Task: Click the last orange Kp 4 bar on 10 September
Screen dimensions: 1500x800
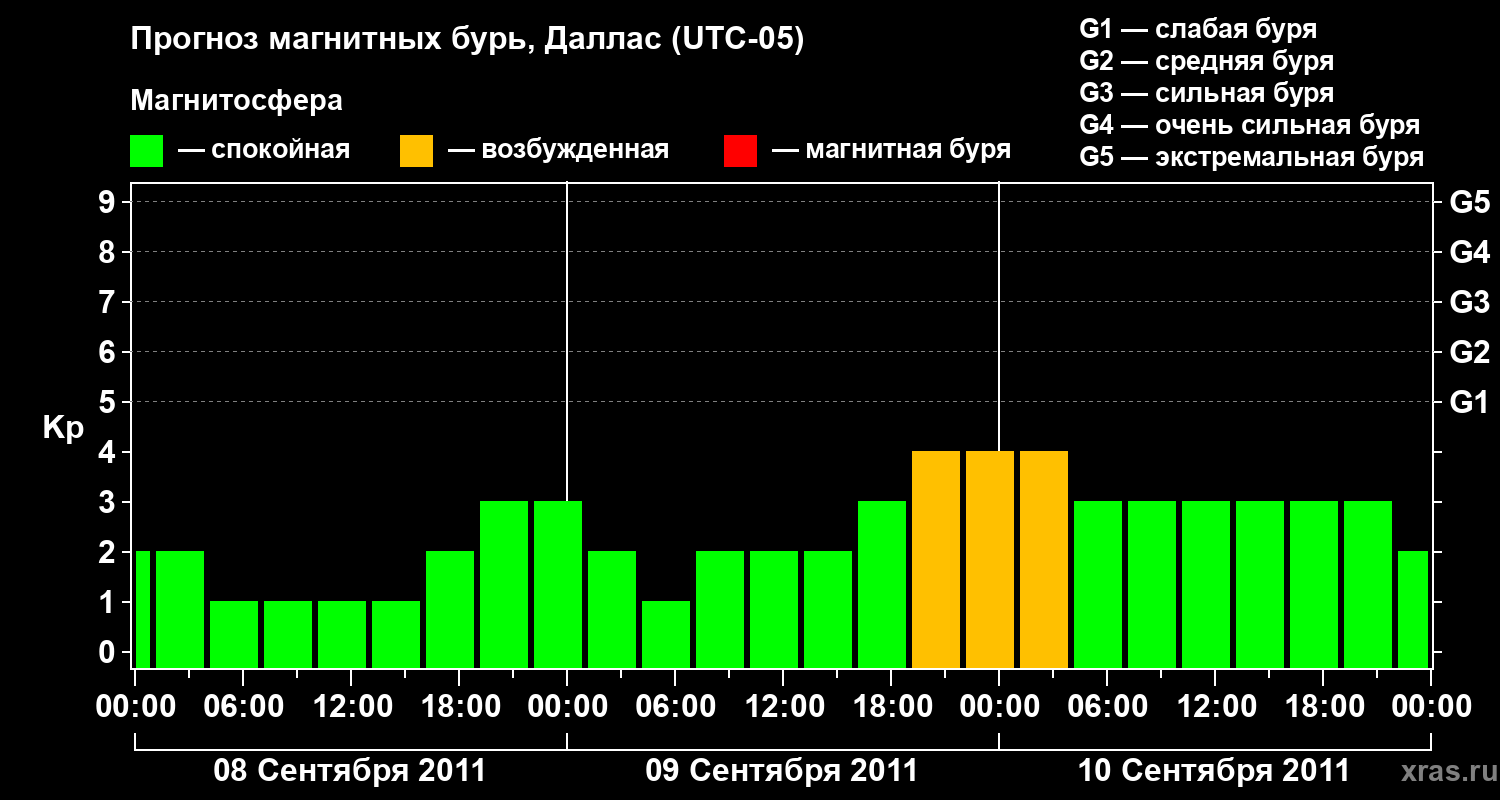Action: (x=1044, y=559)
